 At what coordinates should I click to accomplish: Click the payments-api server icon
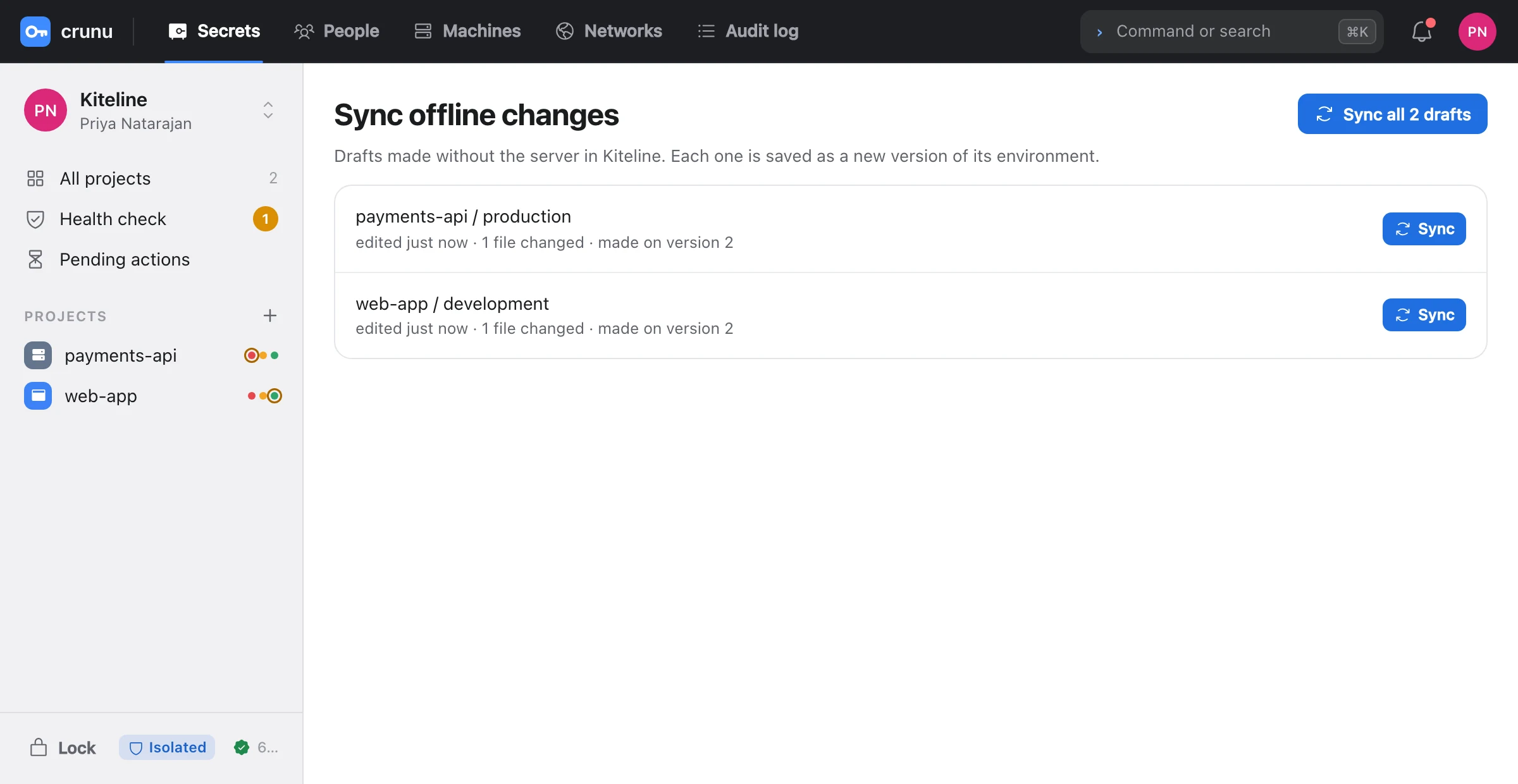38,355
